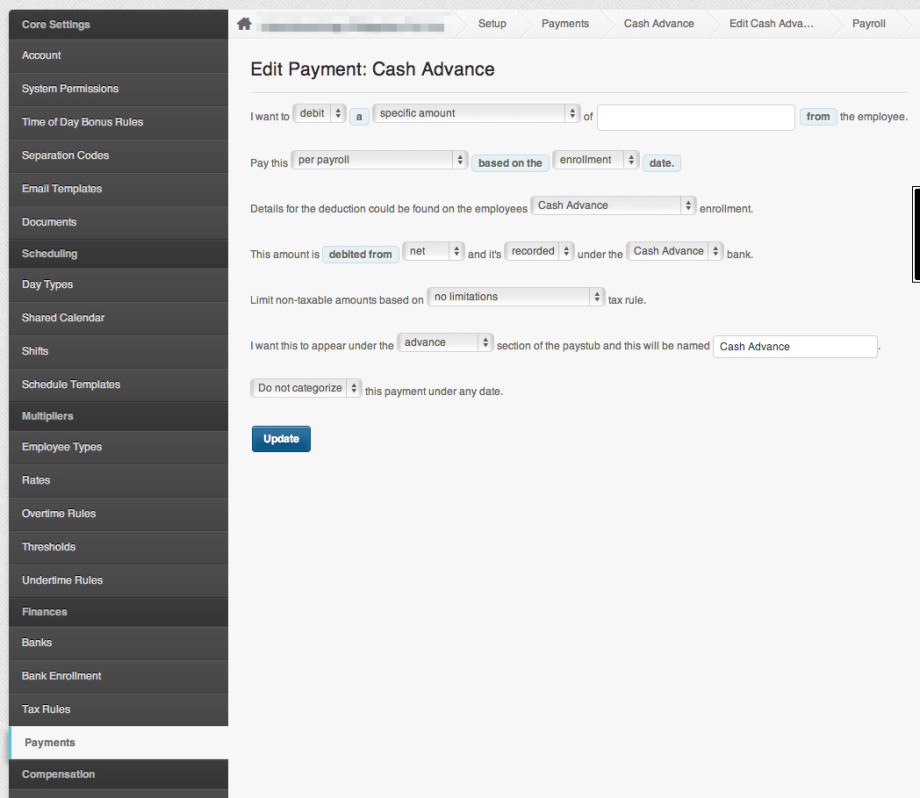Select Banks in the sidebar

[36, 642]
